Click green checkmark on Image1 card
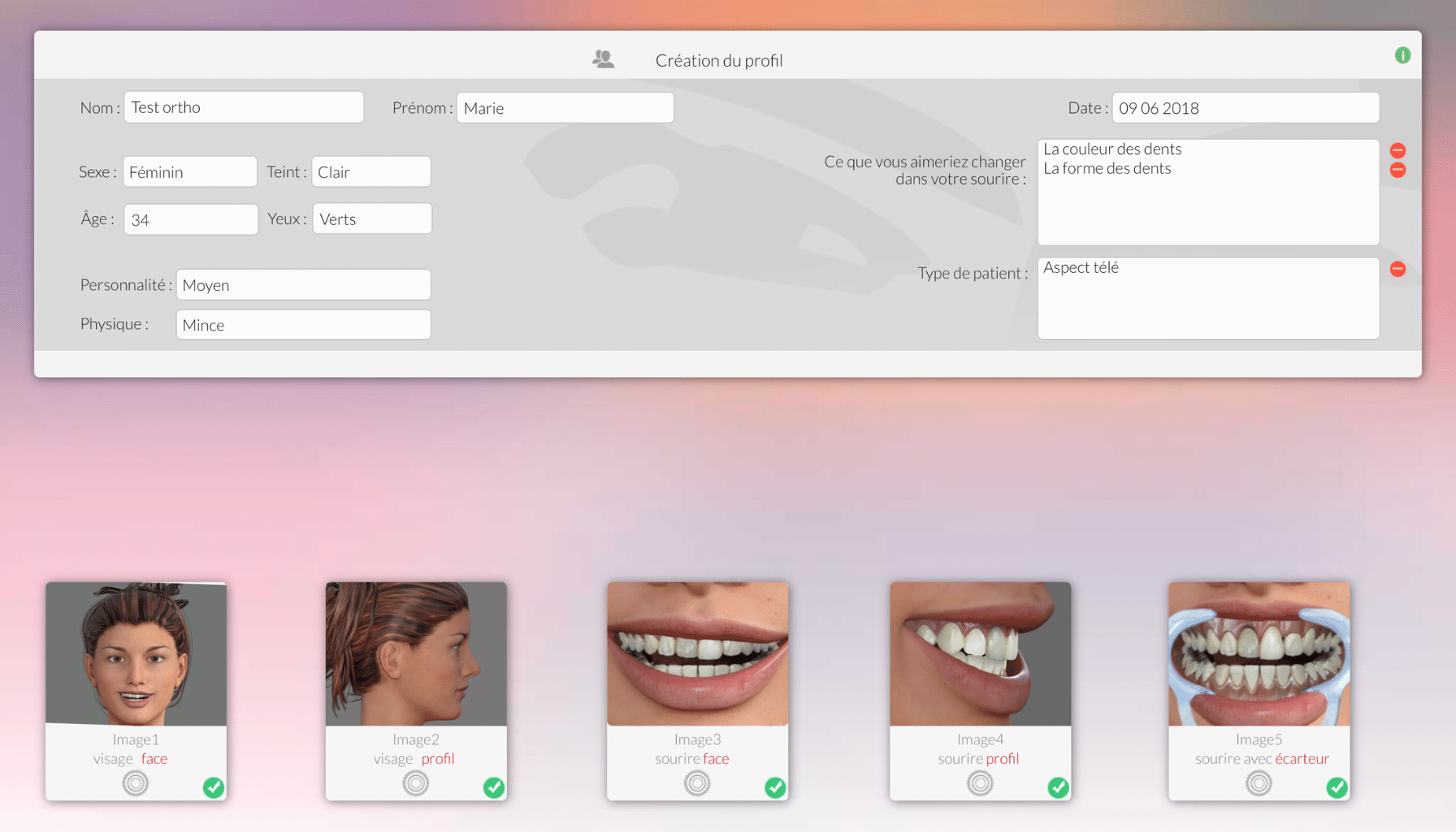Viewport: 1456px width, 832px height. click(214, 787)
